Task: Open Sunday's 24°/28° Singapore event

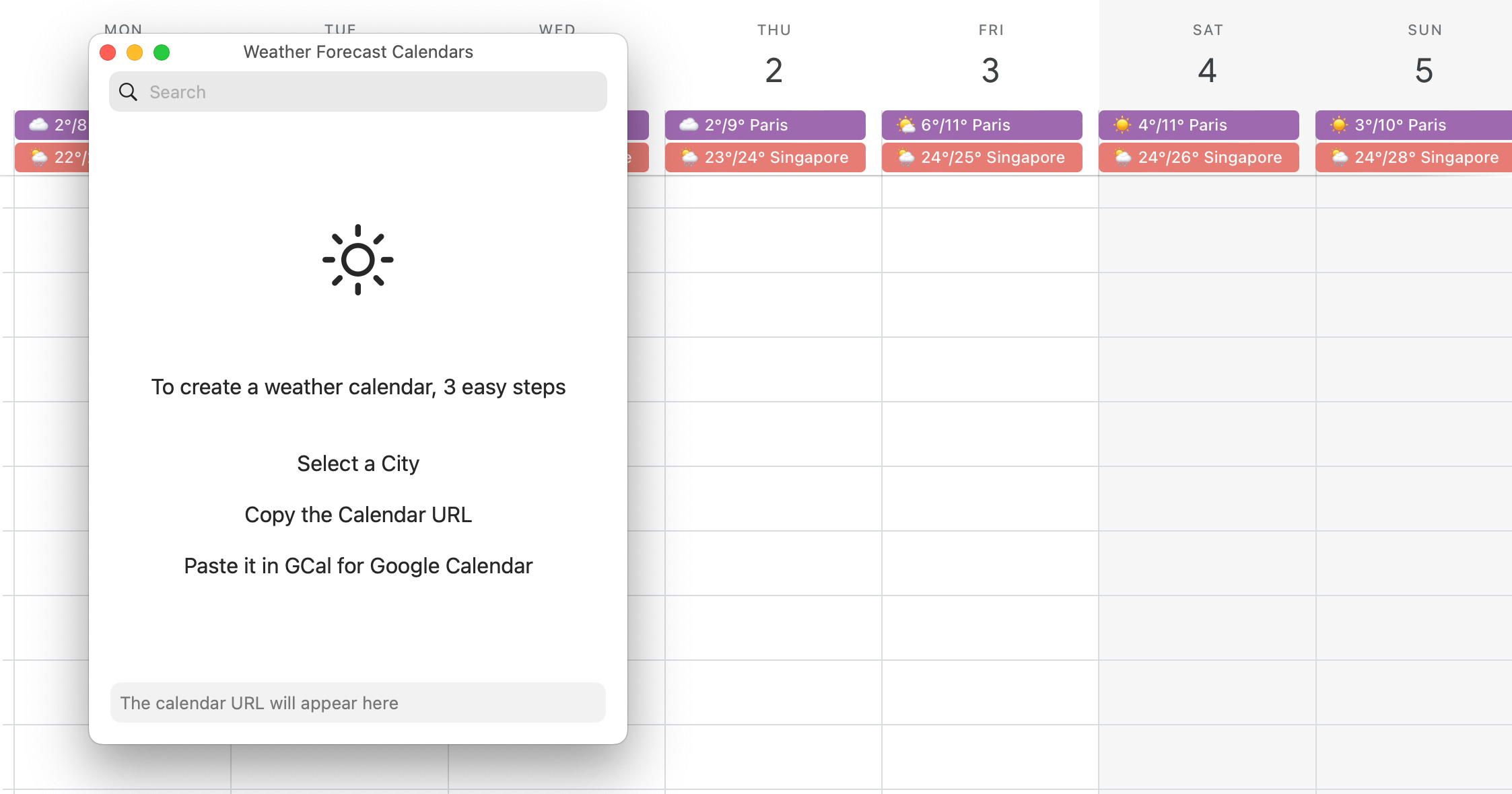Action: pyautogui.click(x=1414, y=157)
